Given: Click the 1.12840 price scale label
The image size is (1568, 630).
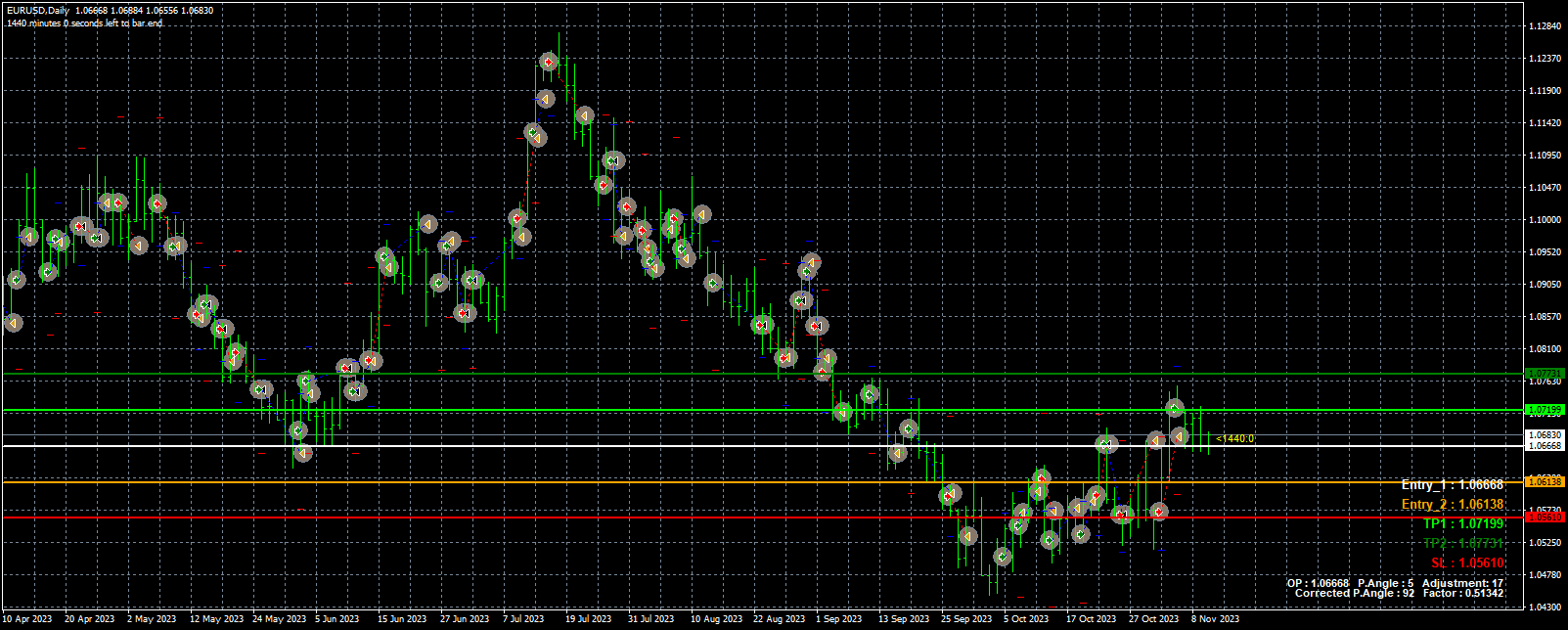Looking at the screenshot, I should 1546,26.
